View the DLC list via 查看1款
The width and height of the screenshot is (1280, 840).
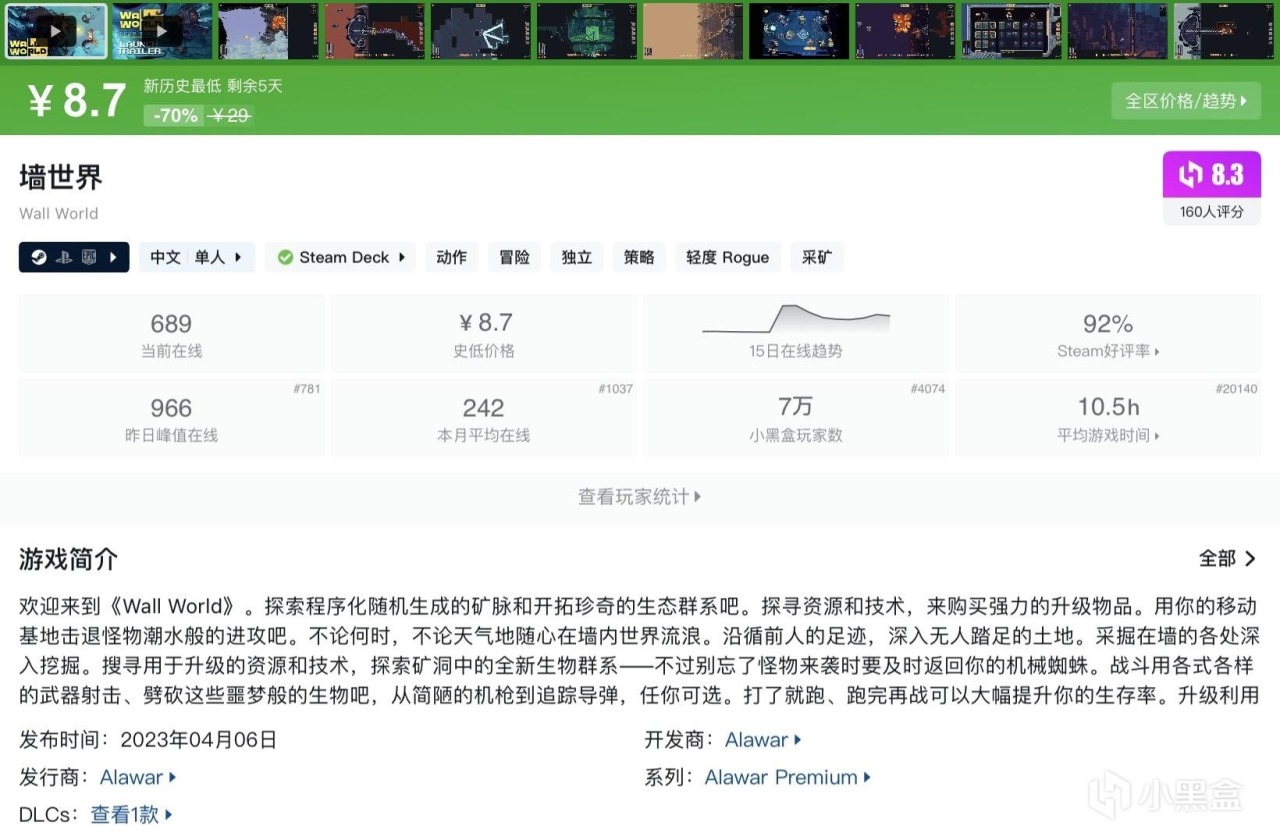pyautogui.click(x=132, y=815)
